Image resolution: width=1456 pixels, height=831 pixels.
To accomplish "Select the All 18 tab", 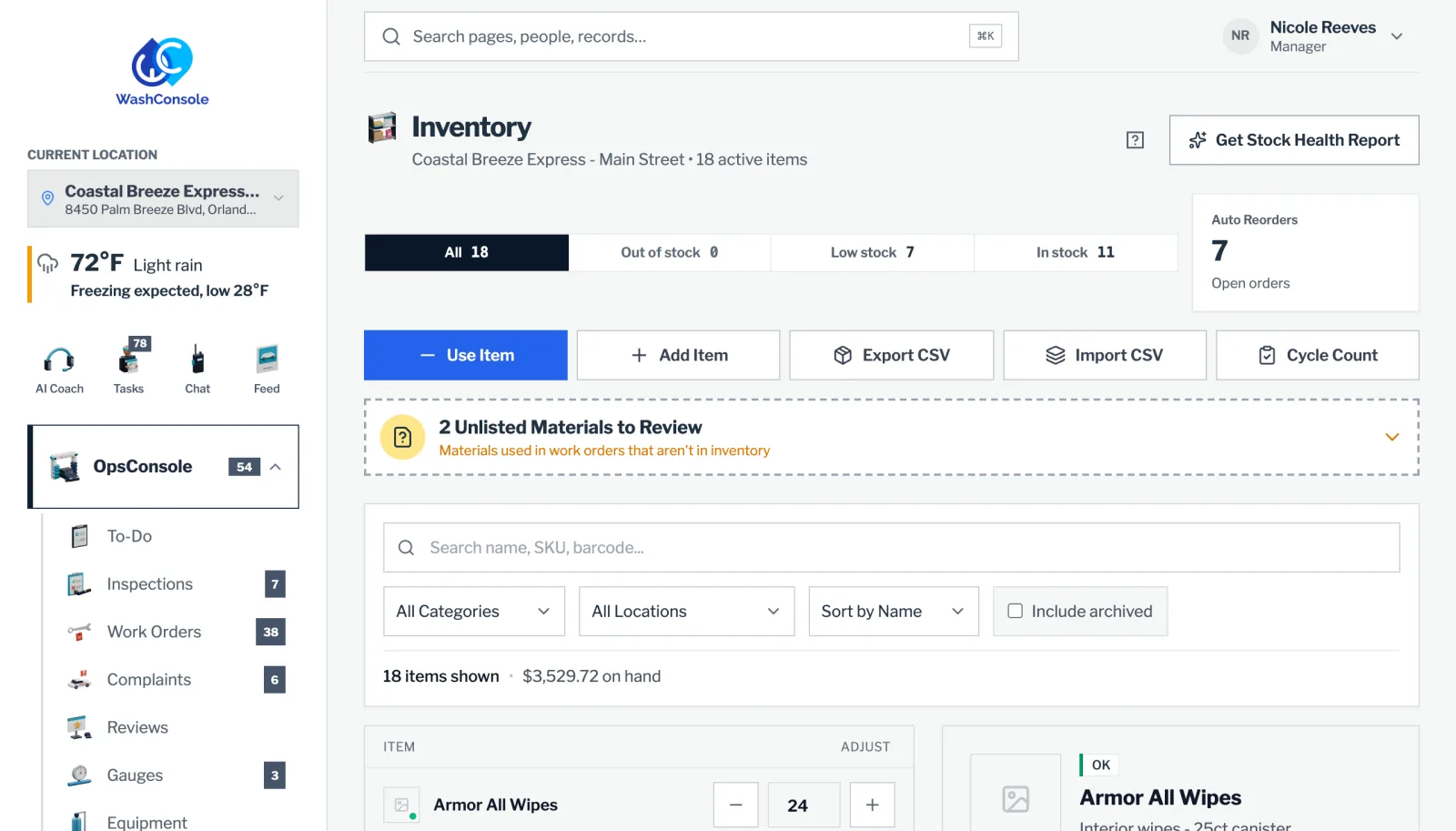I will point(467,253).
